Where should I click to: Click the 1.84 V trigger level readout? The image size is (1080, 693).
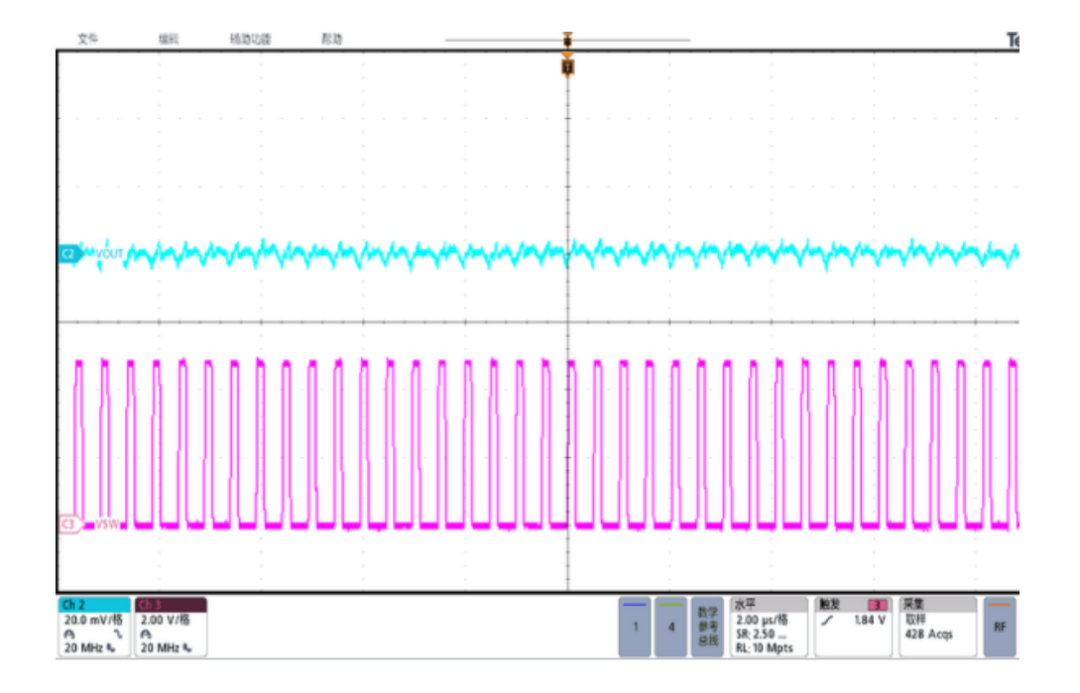pos(868,618)
